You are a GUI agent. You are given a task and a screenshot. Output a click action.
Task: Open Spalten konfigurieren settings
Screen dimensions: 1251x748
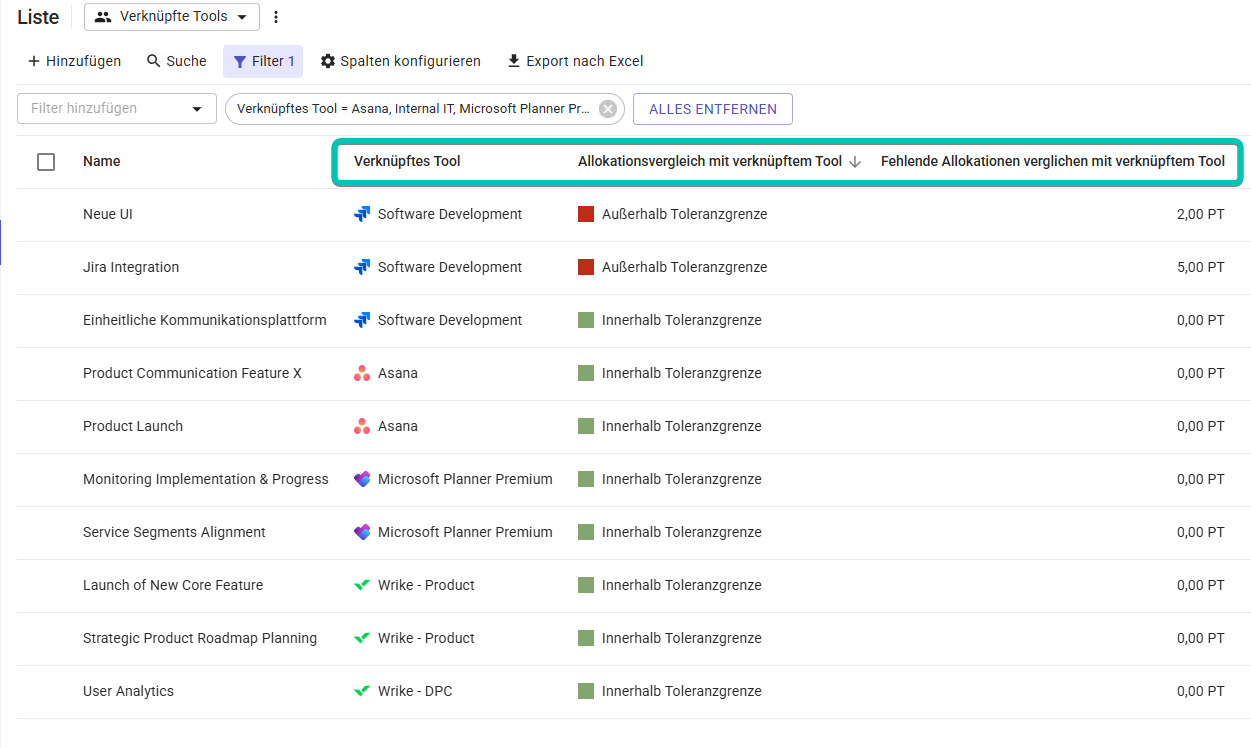[x=400, y=61]
